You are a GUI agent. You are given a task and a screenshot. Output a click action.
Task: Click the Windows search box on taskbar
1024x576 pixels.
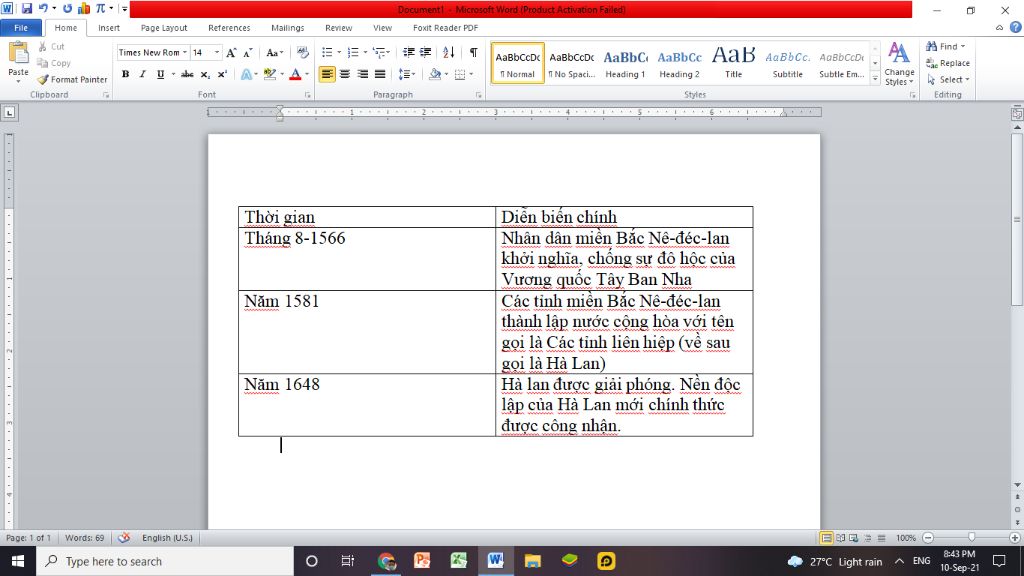coord(165,561)
